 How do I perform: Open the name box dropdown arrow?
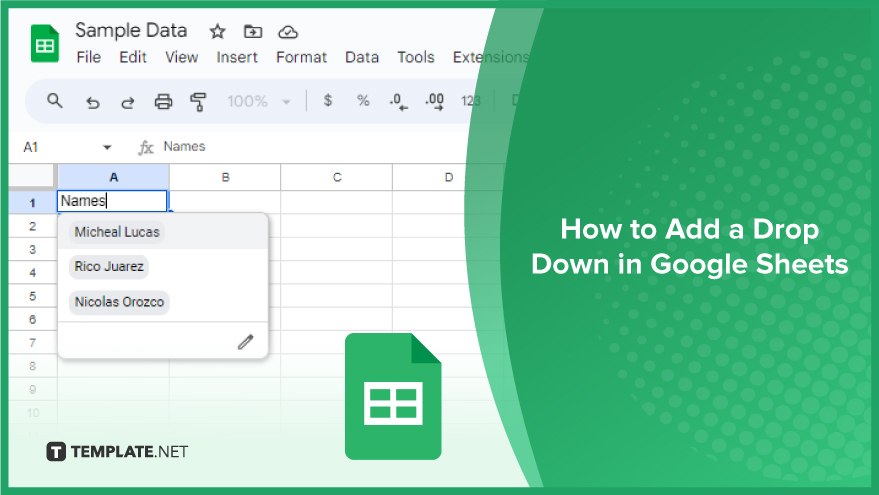[107, 147]
